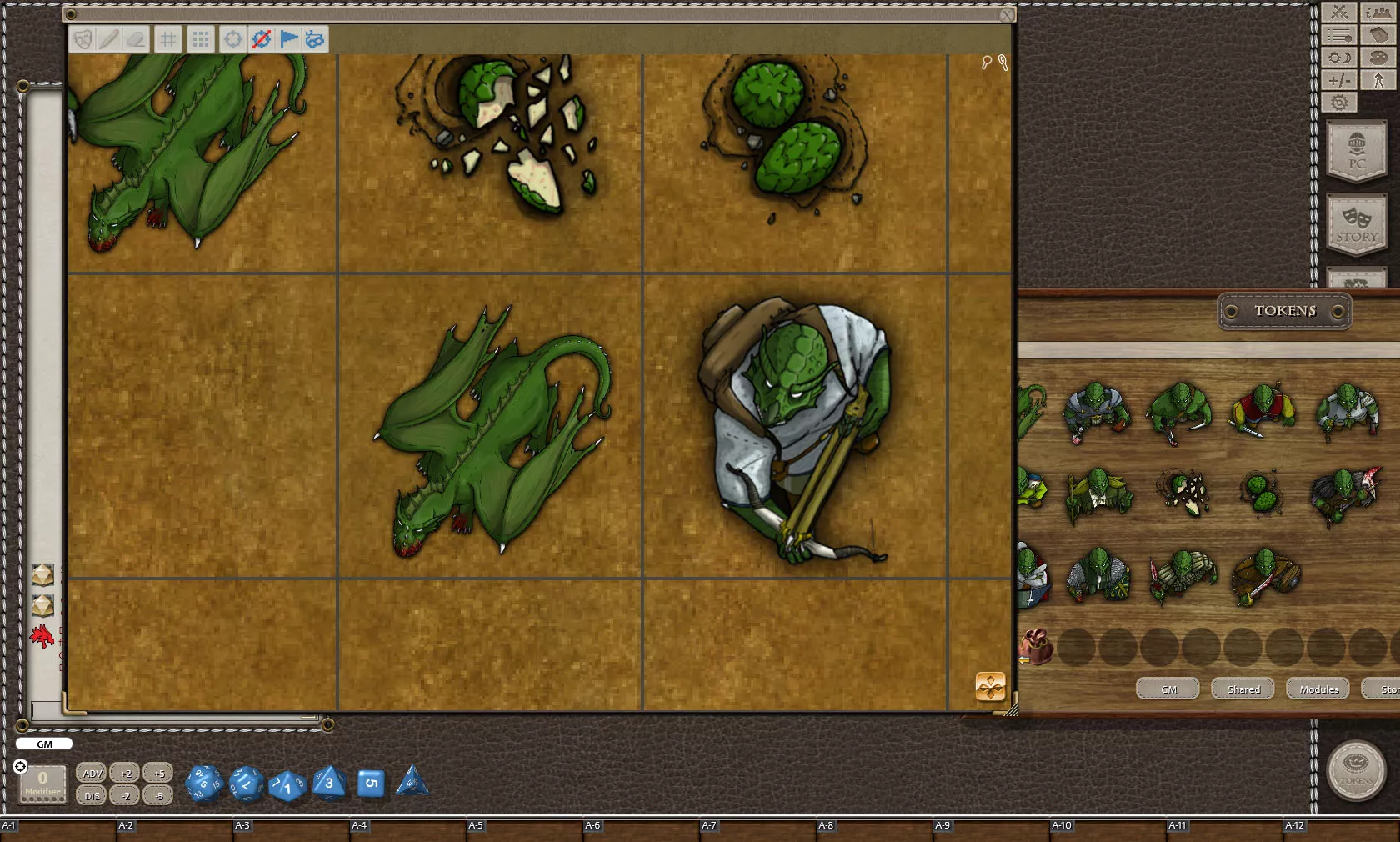The height and width of the screenshot is (842, 1400).
Task: Click the Tokens panel title
Action: point(1285,311)
